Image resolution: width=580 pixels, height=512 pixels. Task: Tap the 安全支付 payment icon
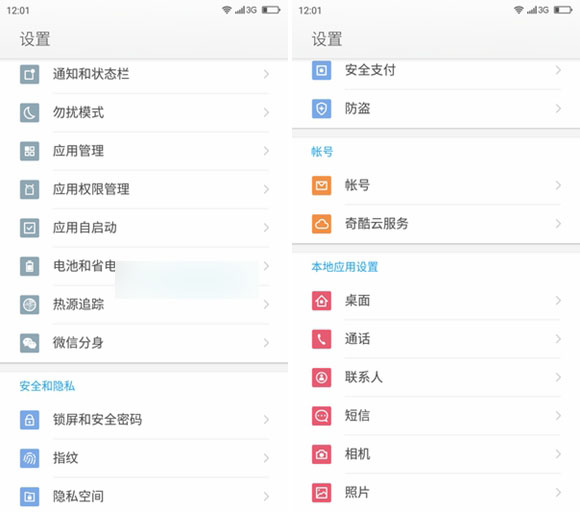point(321,70)
